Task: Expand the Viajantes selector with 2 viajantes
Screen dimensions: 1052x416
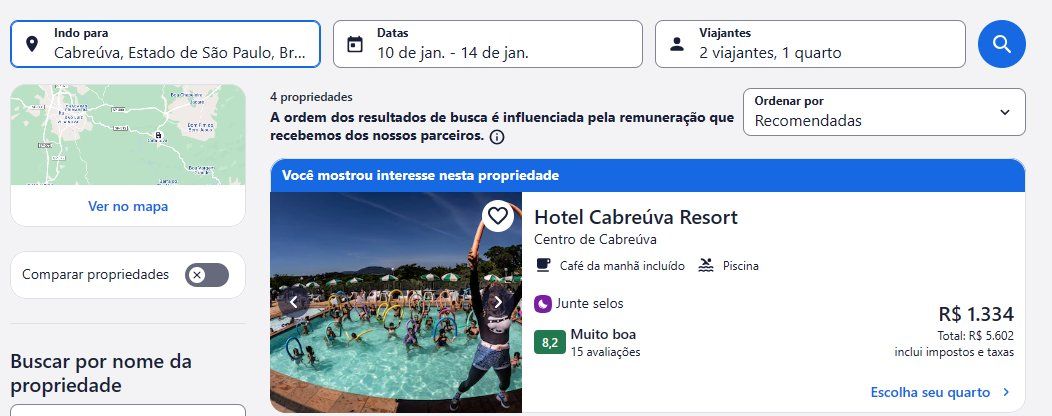Action: click(810, 44)
